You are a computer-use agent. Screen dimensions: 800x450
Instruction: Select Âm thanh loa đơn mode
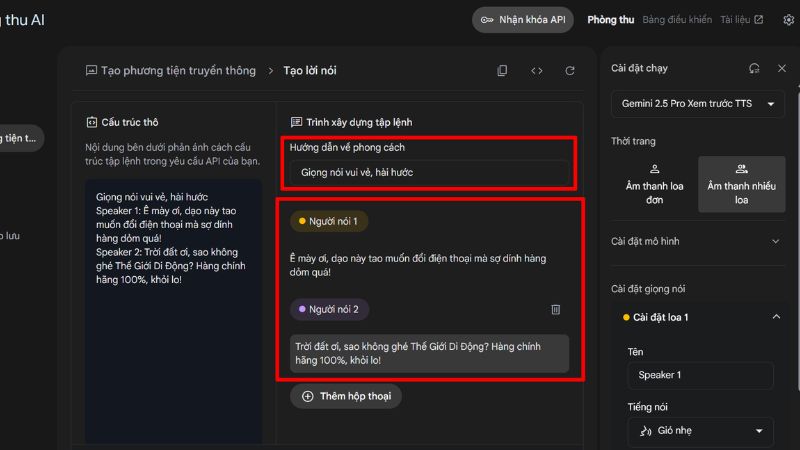[x=654, y=184]
